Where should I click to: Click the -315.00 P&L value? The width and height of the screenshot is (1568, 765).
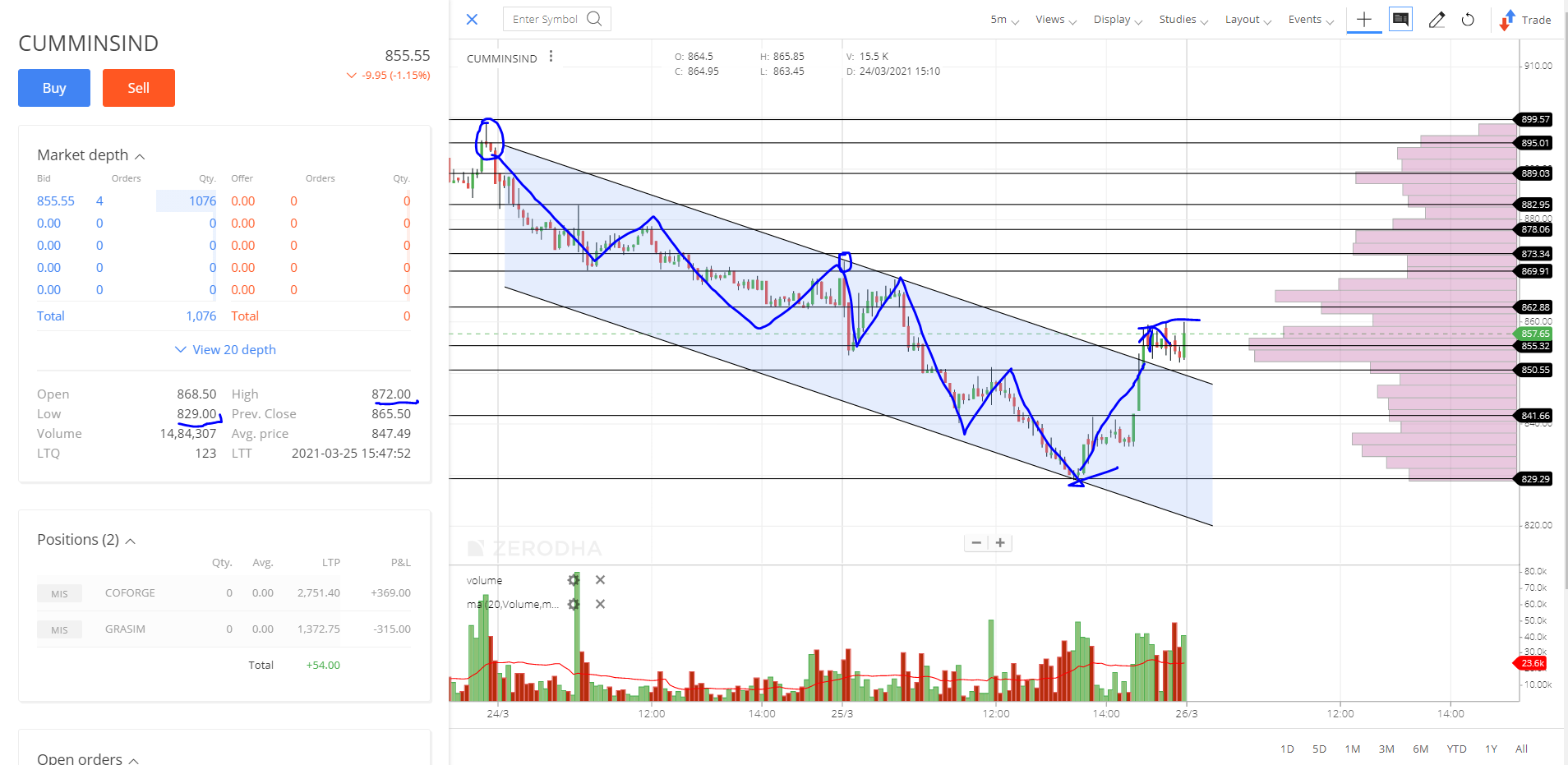pyautogui.click(x=391, y=629)
